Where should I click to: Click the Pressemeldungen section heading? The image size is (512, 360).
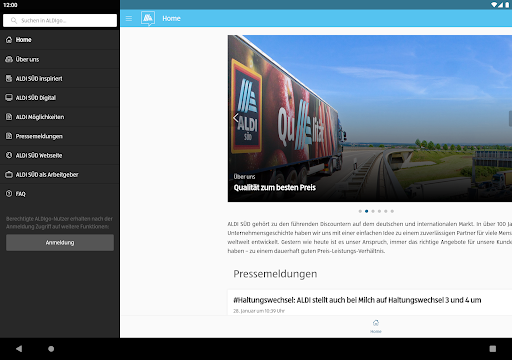pos(275,274)
